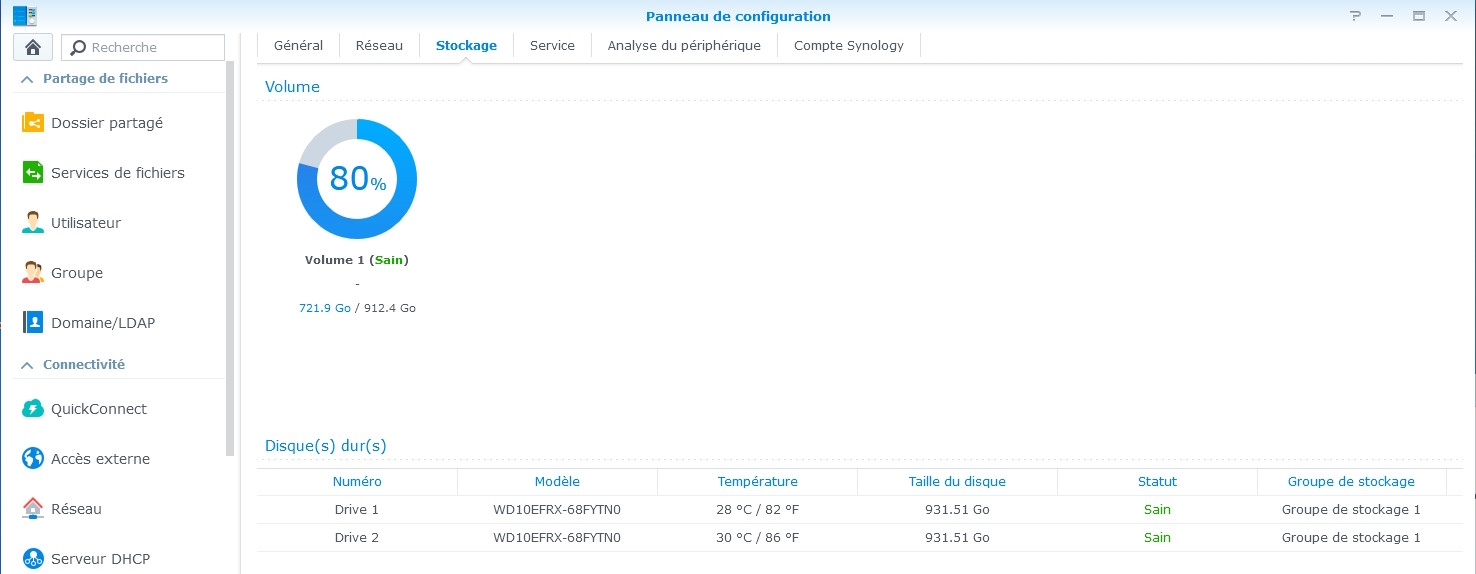Switch to the Analyse du périphérique tab

pyautogui.click(x=684, y=45)
